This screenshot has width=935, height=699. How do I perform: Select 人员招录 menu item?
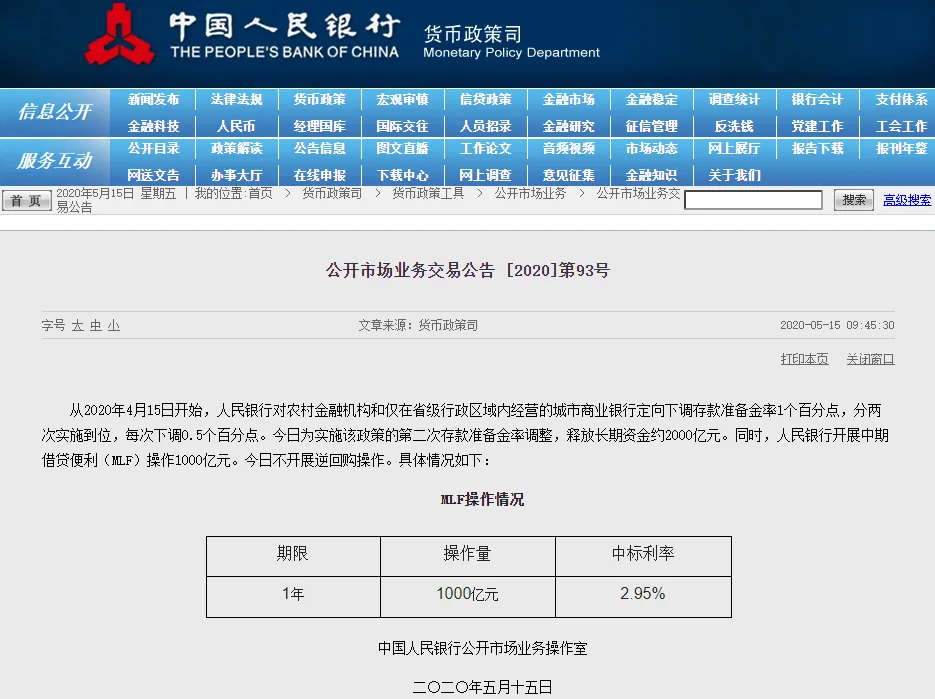click(x=485, y=126)
